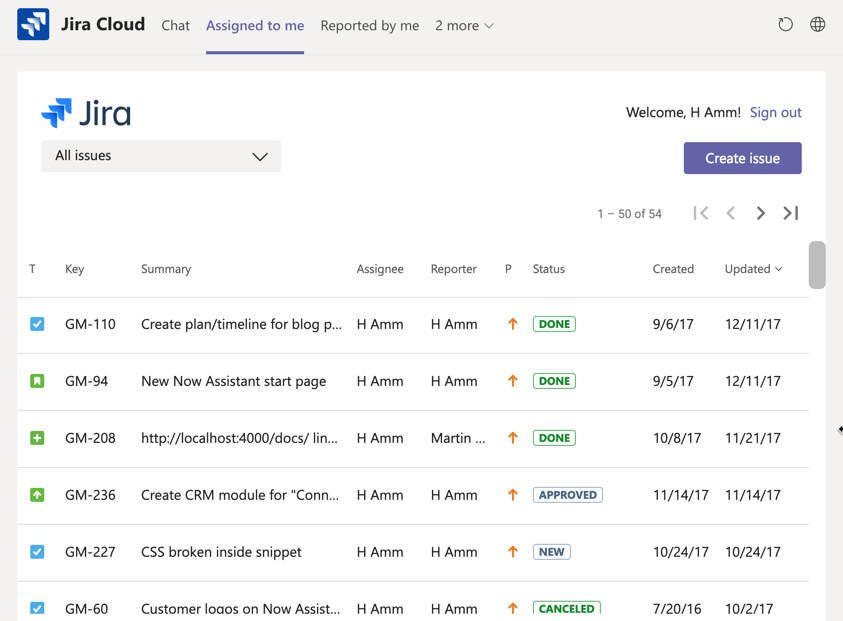
Task: Select the Assigned to me tab
Action: click(x=255, y=25)
